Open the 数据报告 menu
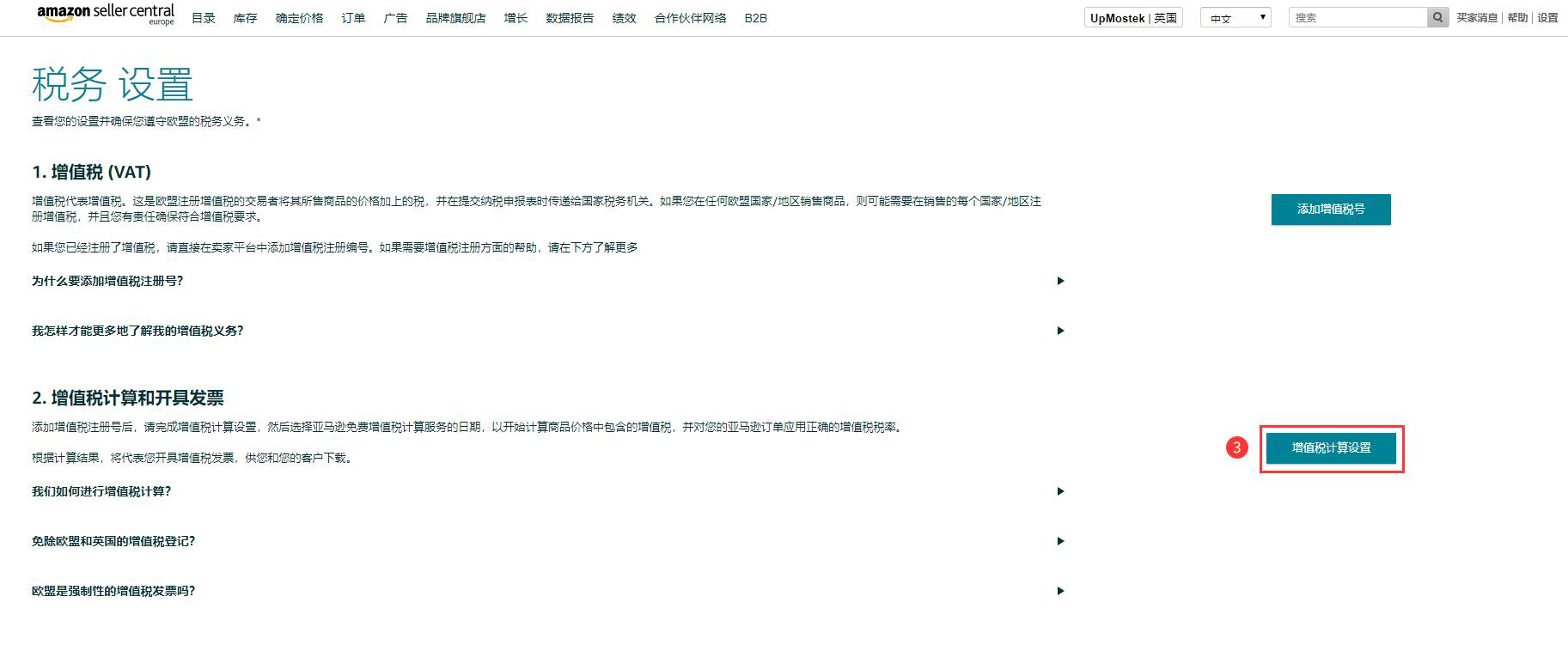 pos(570,18)
